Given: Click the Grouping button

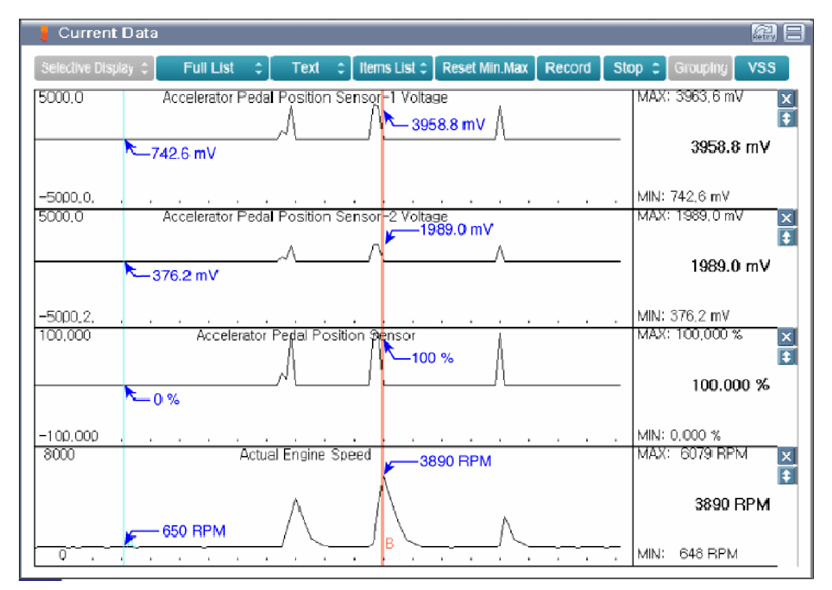Looking at the screenshot, I should pyautogui.click(x=700, y=68).
